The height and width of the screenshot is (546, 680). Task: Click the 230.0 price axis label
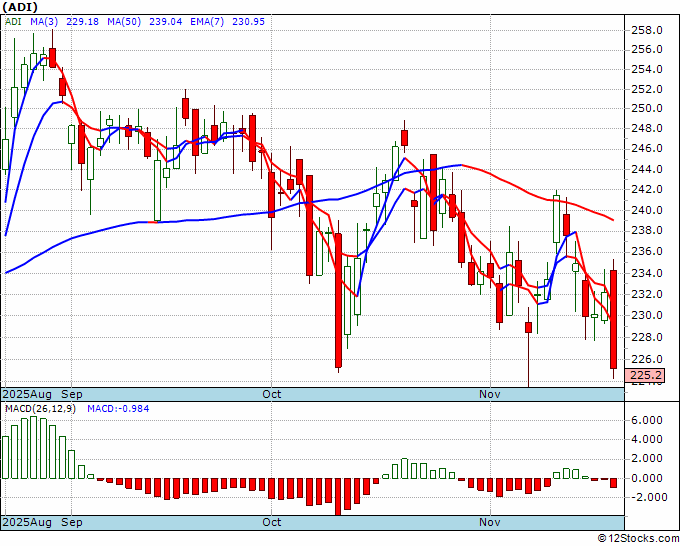[x=647, y=315]
